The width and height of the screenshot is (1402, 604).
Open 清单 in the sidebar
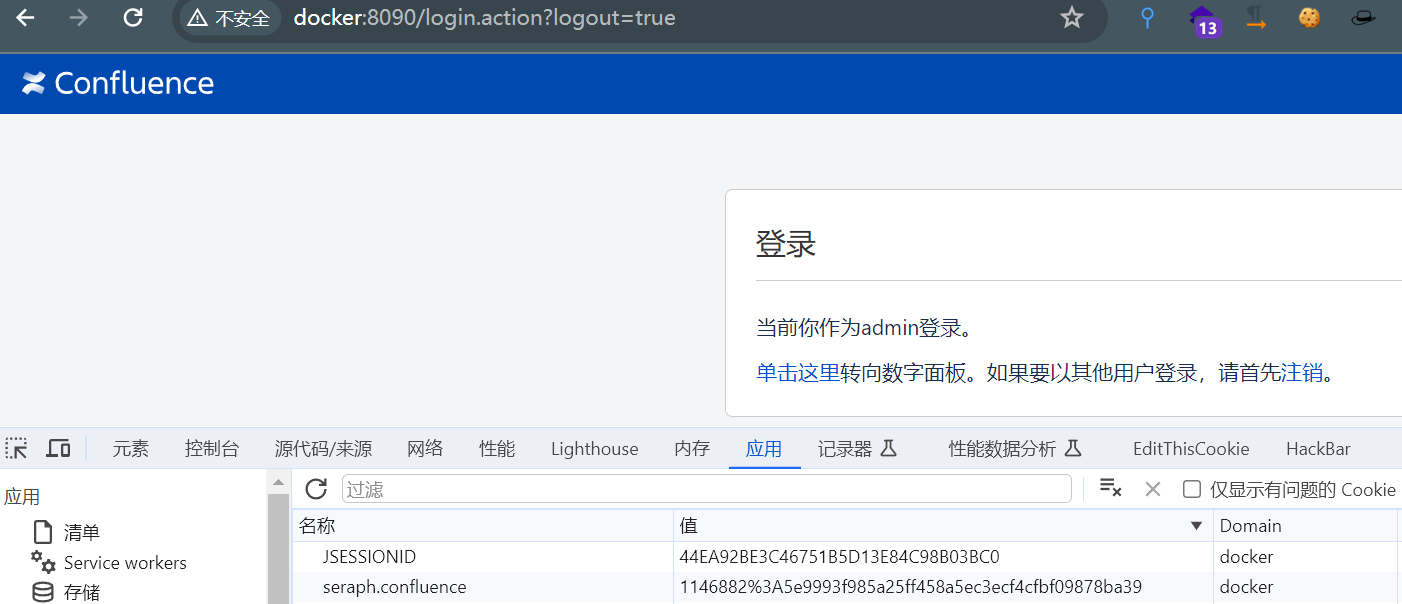click(82, 533)
